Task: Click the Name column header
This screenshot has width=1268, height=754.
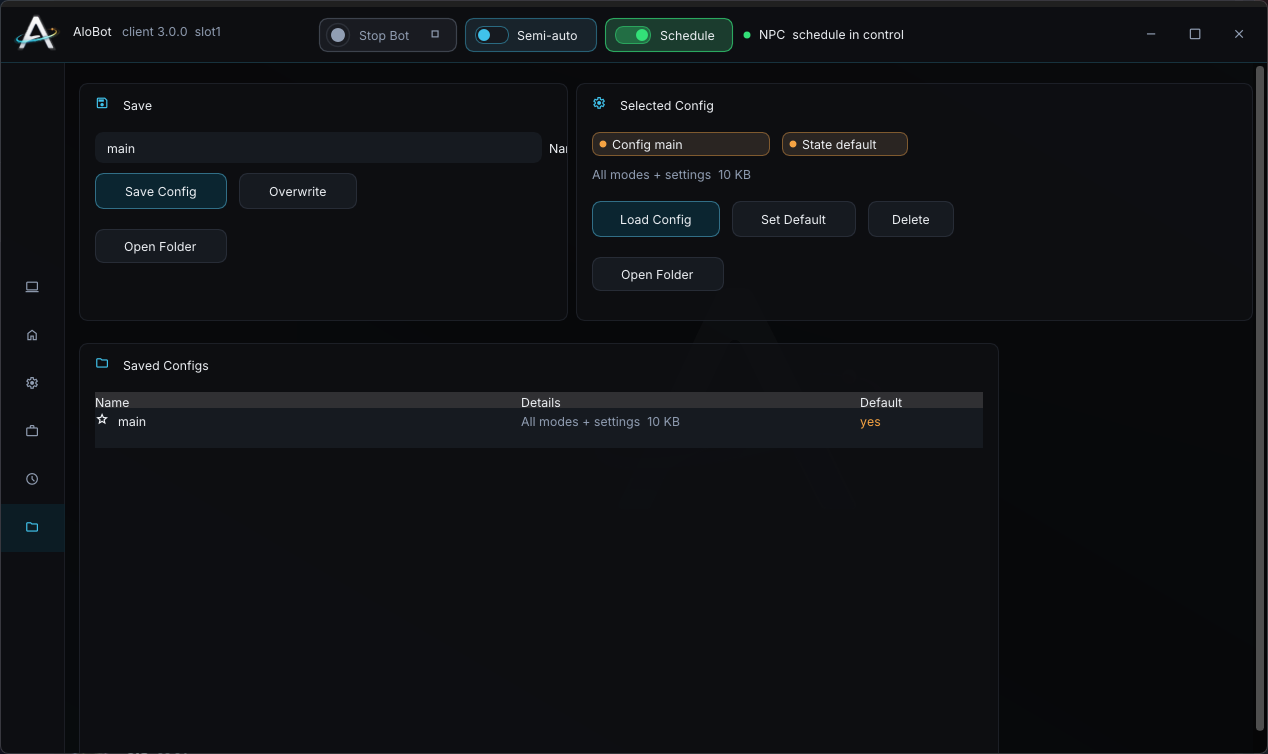Action: click(112, 402)
